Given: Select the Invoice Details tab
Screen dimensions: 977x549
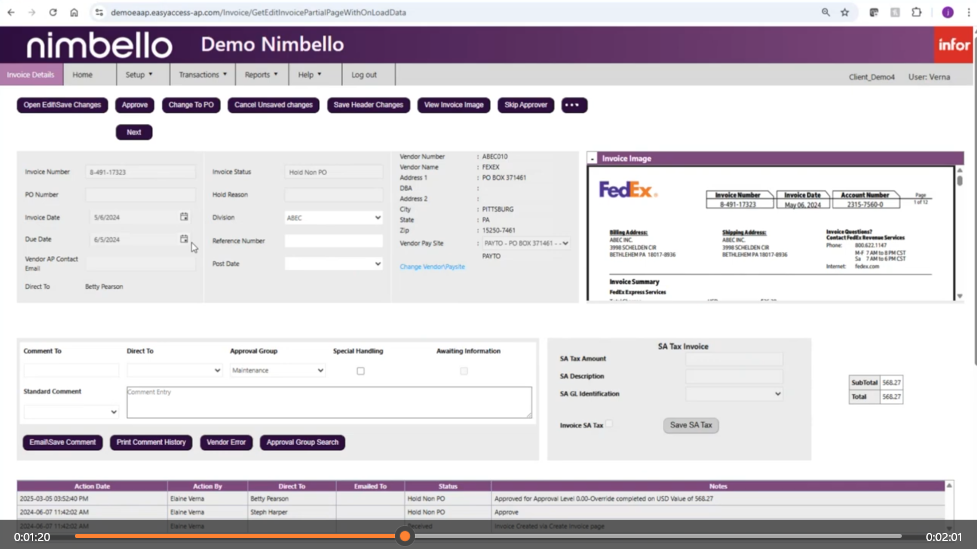Looking at the screenshot, I should click(x=31, y=75).
